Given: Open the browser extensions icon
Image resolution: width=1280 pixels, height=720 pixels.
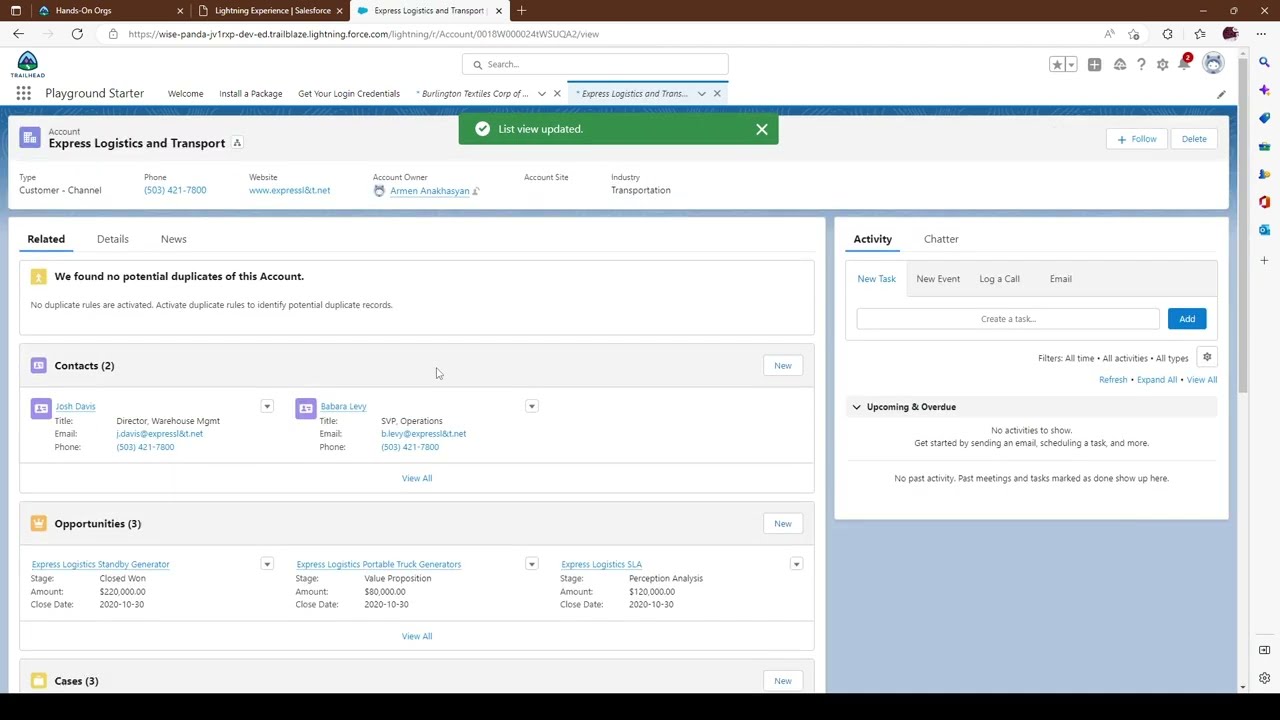Looking at the screenshot, I should pyautogui.click(x=1167, y=34).
